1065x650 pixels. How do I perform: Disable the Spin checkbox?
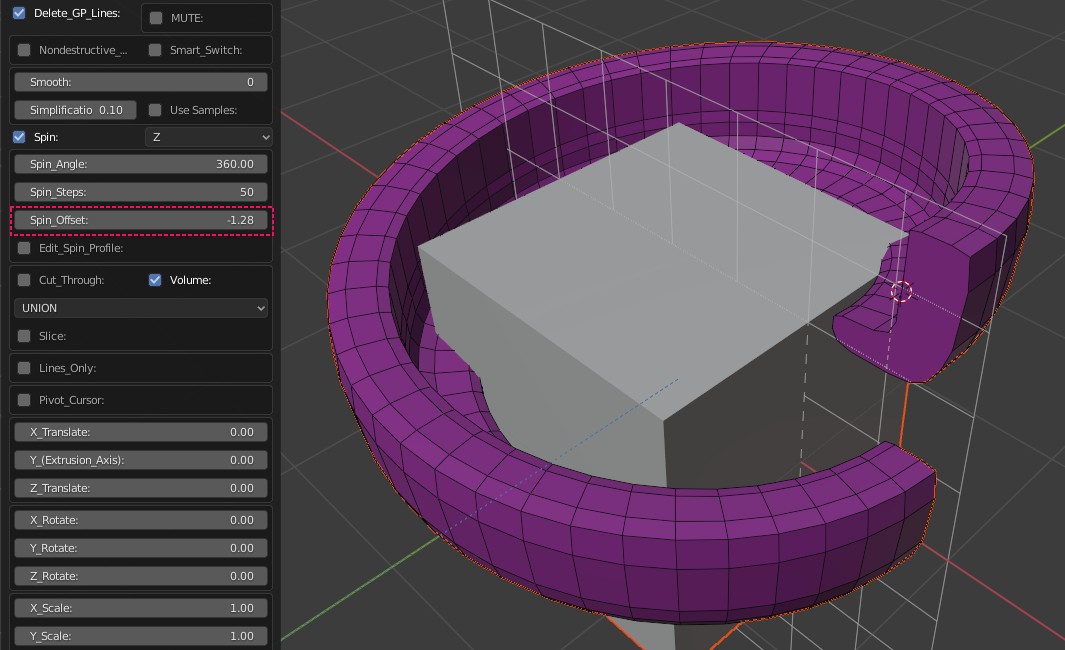click(x=19, y=137)
